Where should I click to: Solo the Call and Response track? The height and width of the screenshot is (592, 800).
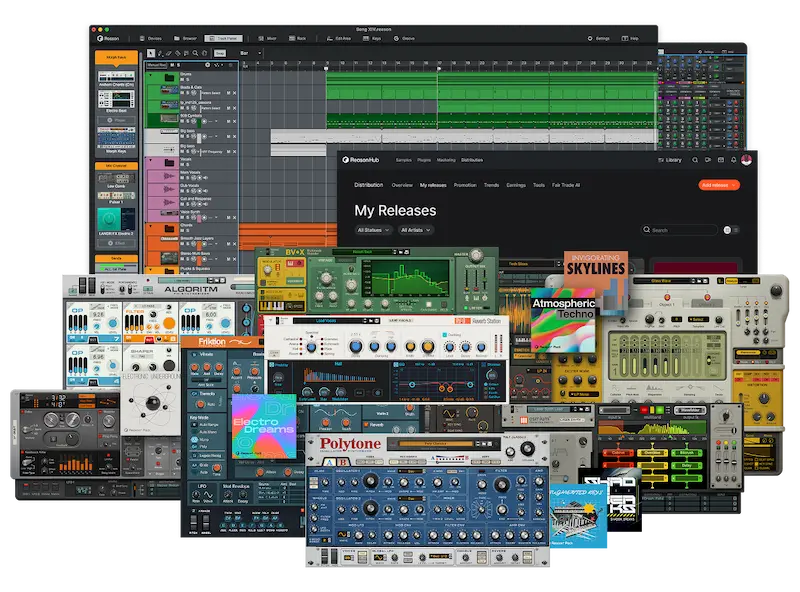click(187, 204)
